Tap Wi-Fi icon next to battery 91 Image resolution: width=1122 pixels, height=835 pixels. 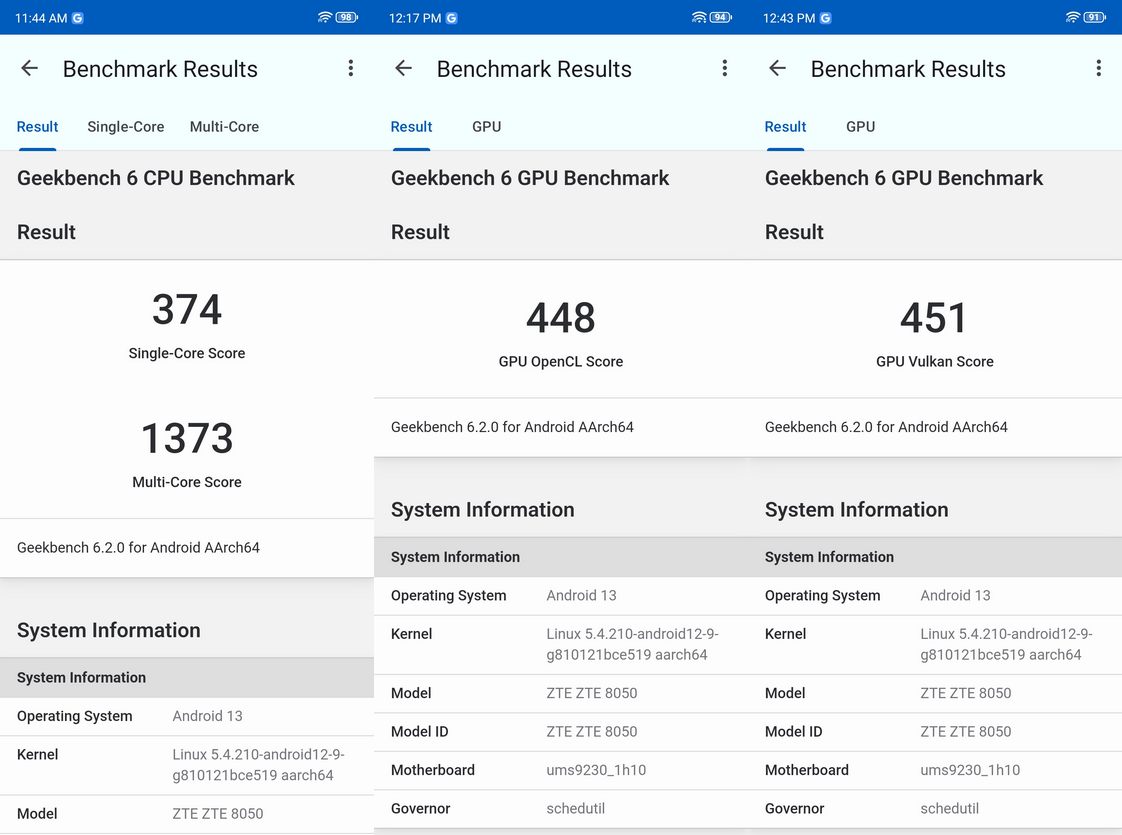(x=1073, y=17)
